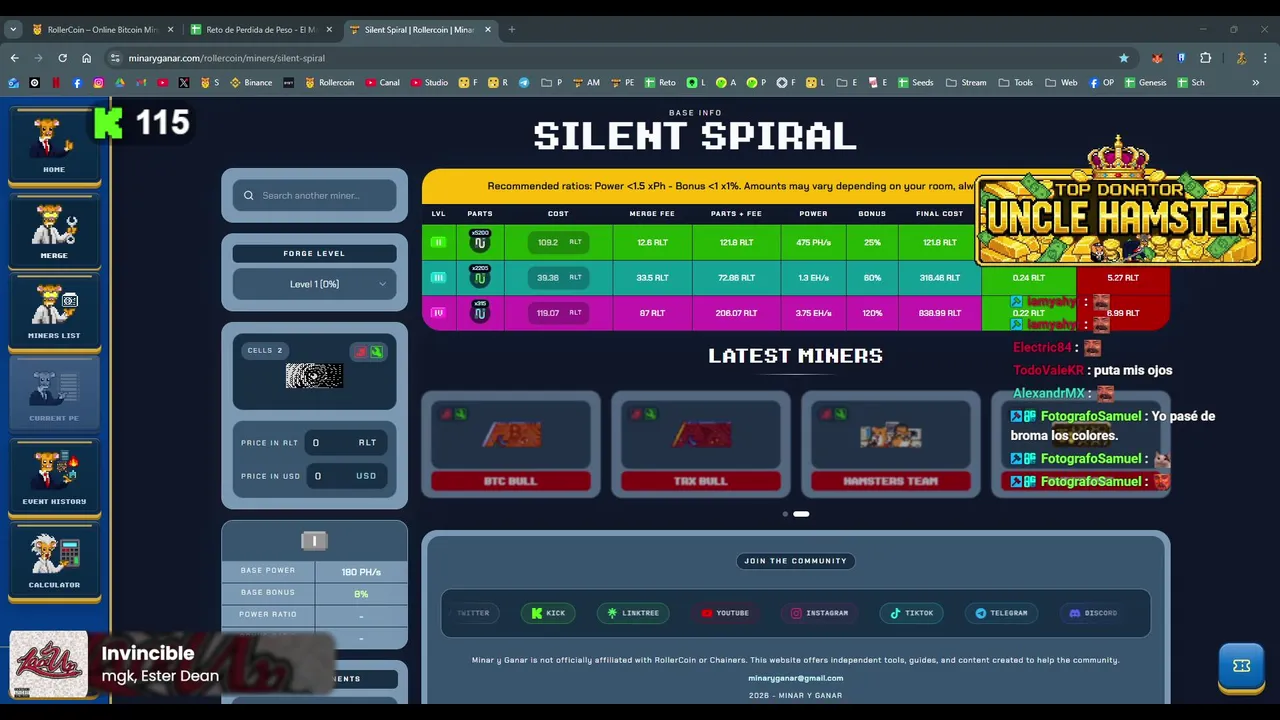Bookmark this page with star icon

[1124, 58]
